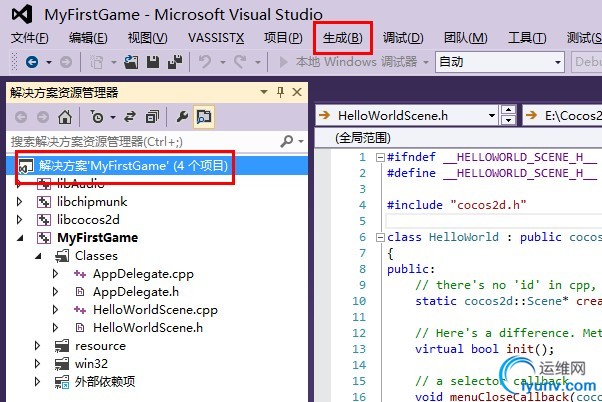
Task: Click the Undo toolbar icon
Action: coord(205,62)
